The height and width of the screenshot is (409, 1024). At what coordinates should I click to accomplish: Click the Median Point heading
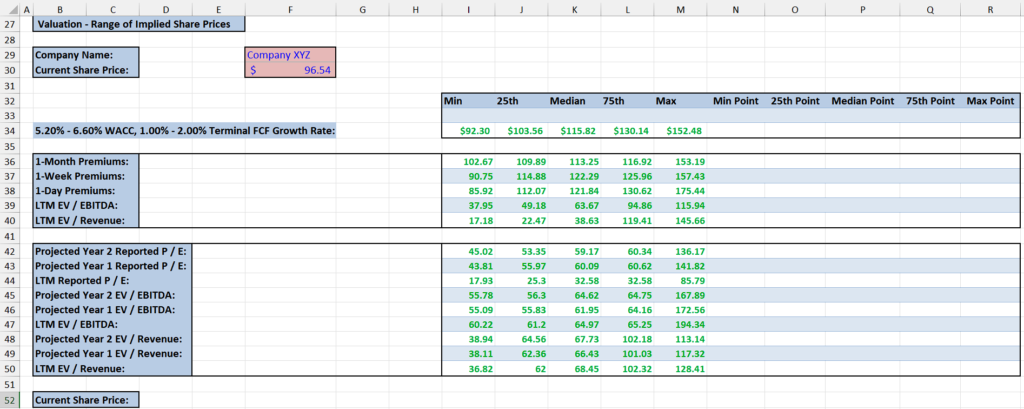coord(863,101)
